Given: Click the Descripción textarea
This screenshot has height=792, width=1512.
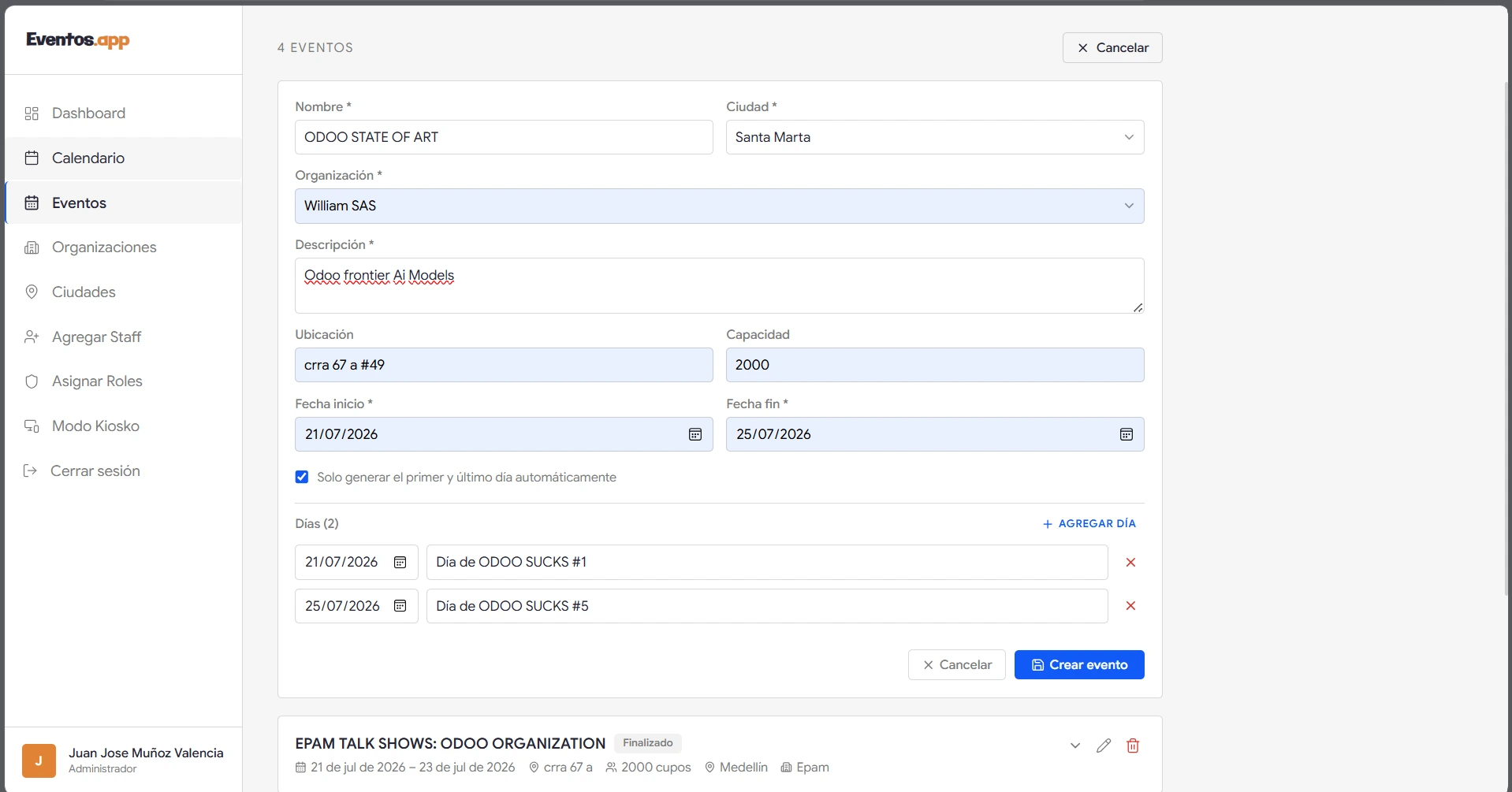Looking at the screenshot, I should (719, 285).
